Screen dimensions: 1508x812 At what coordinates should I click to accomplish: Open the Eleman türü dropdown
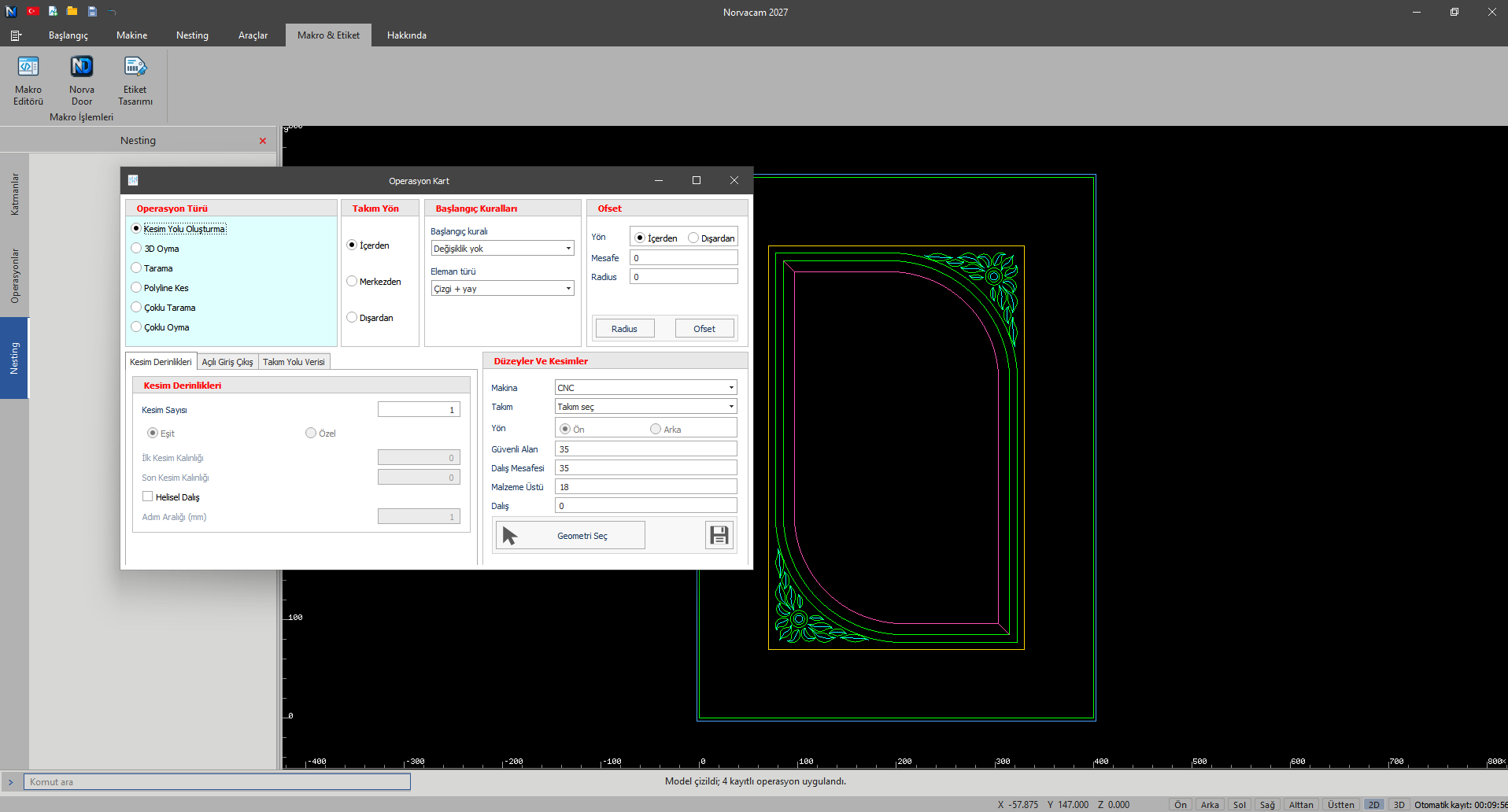click(x=502, y=288)
